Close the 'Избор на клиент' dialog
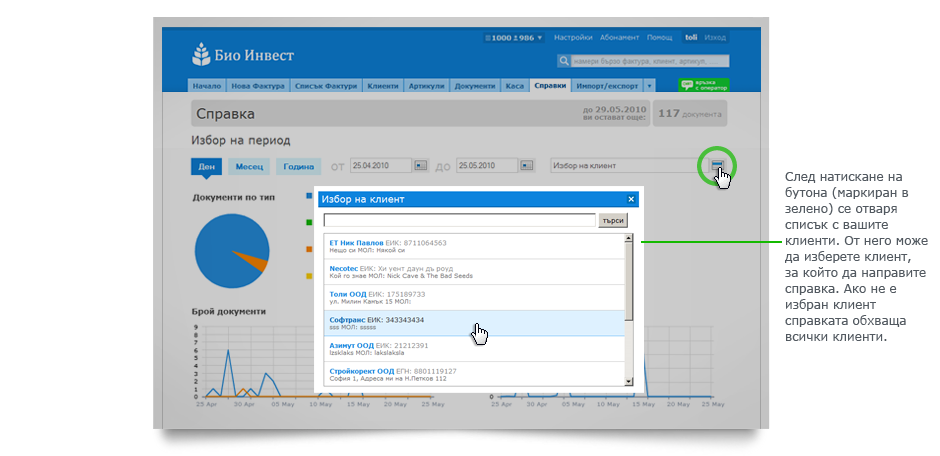The width and height of the screenshot is (940, 456). 630,199
